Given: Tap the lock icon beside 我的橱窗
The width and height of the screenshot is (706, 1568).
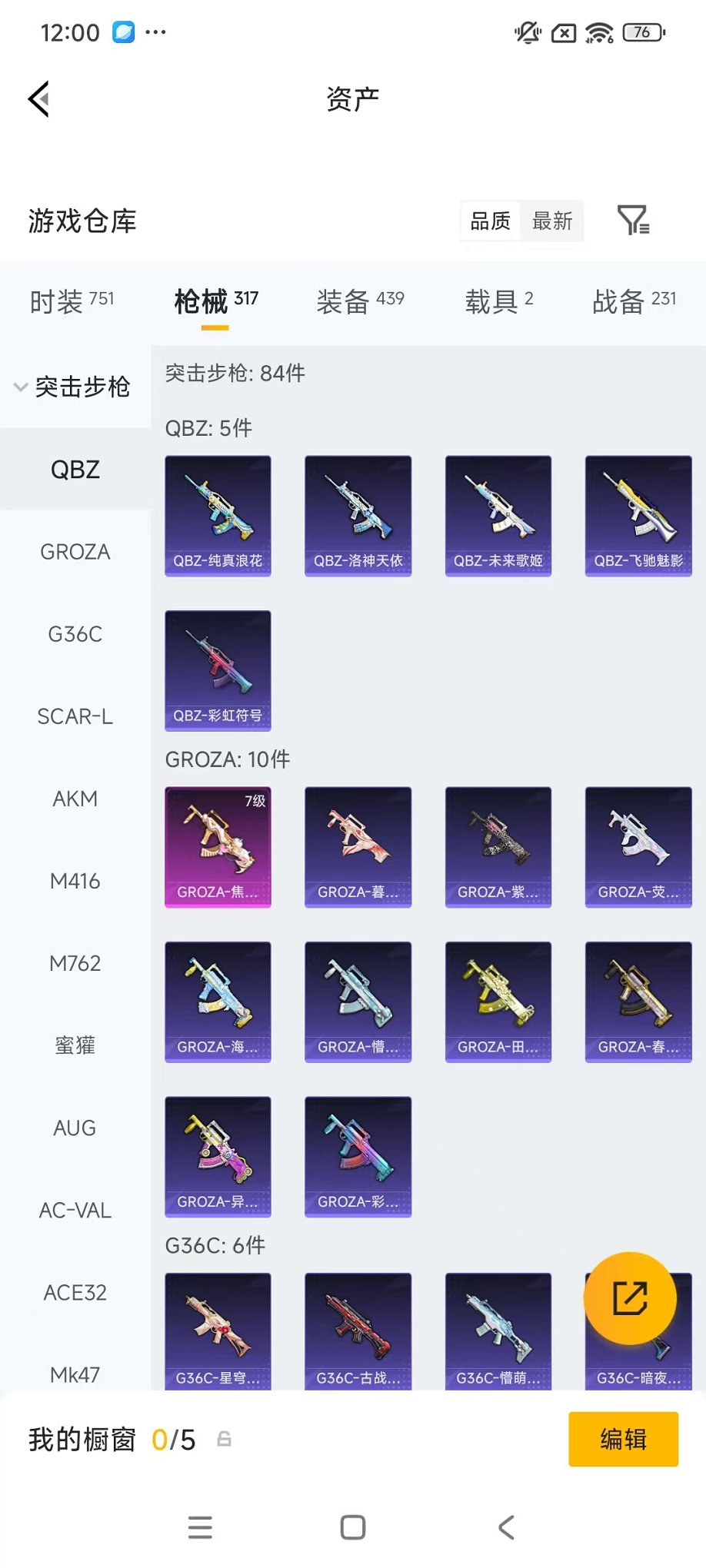Looking at the screenshot, I should [x=224, y=1439].
